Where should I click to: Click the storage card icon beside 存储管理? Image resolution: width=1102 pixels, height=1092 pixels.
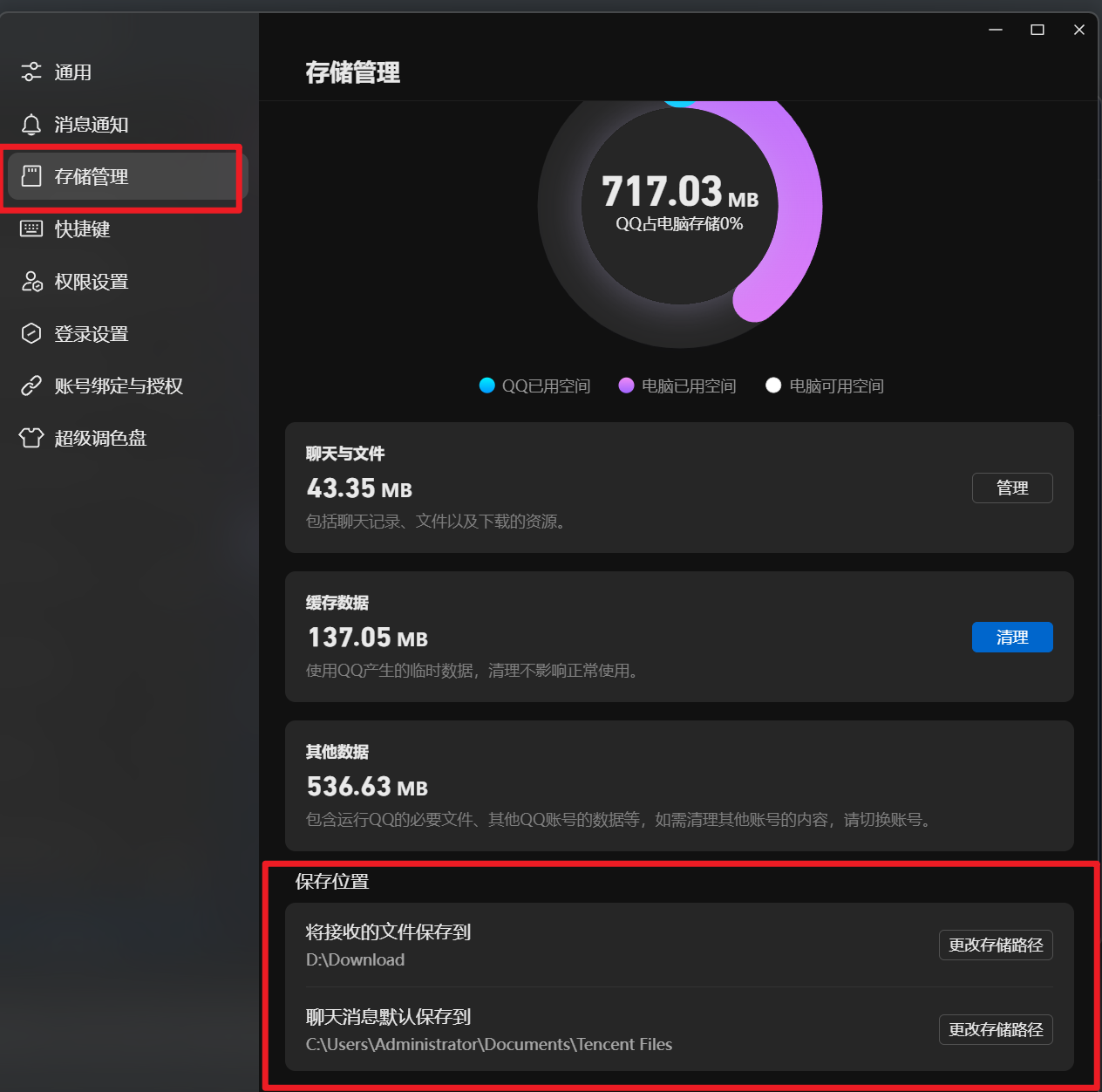[x=31, y=176]
